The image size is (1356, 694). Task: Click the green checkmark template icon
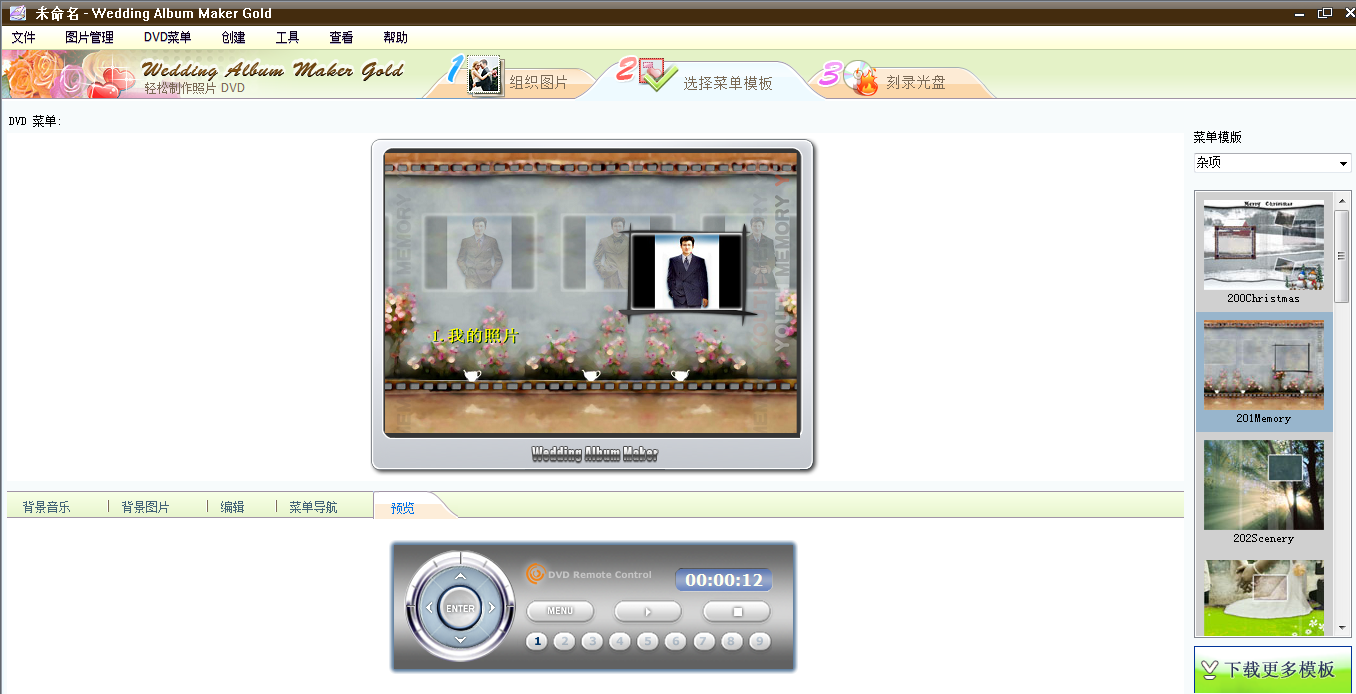tap(659, 76)
